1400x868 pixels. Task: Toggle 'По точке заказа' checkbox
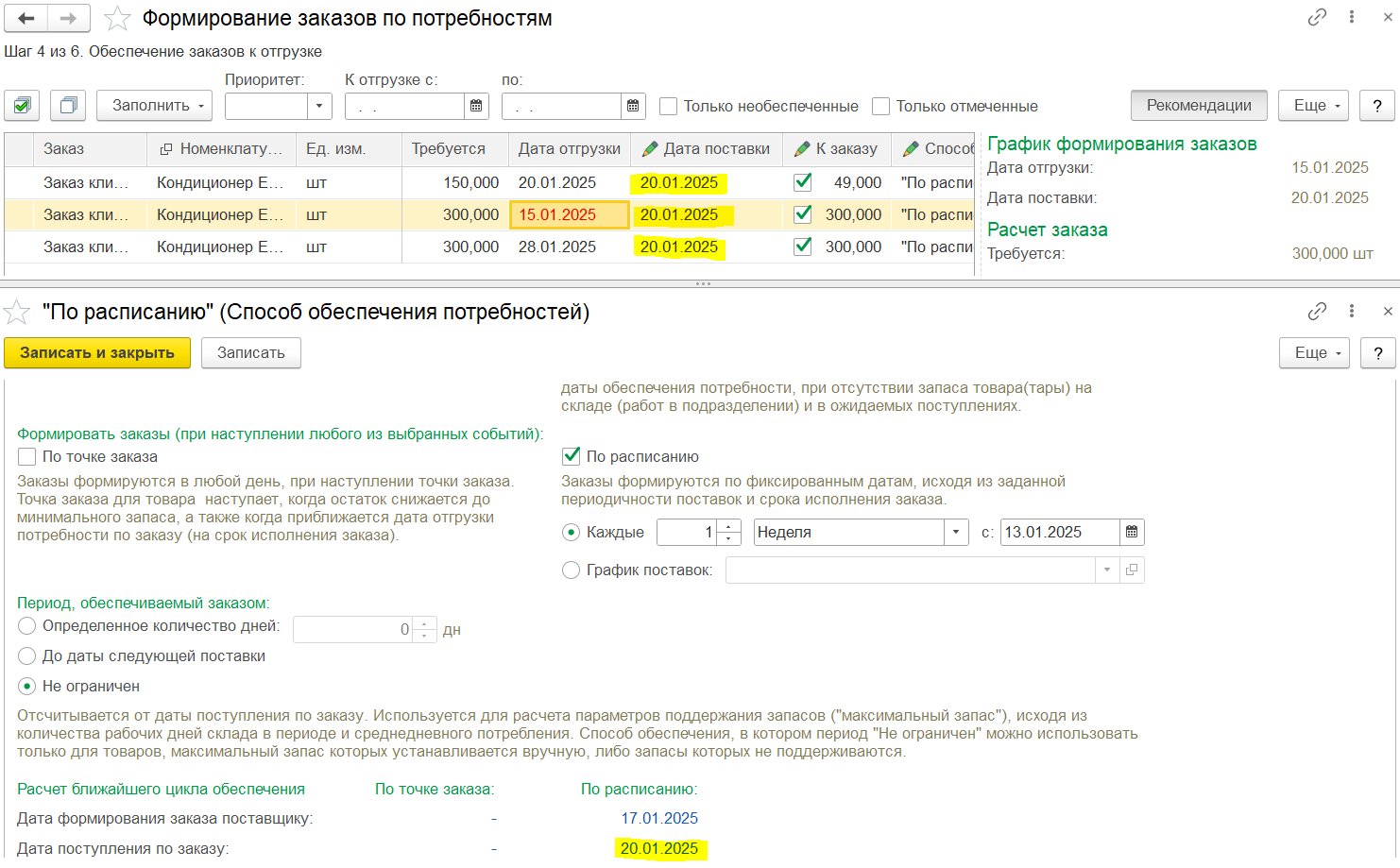(27, 456)
